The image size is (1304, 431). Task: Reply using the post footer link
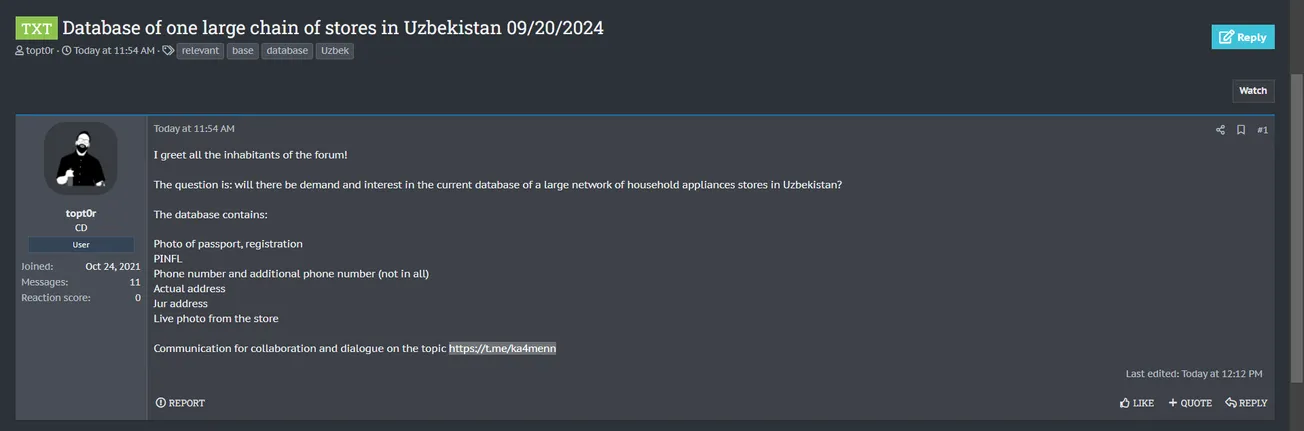click(x=1246, y=403)
